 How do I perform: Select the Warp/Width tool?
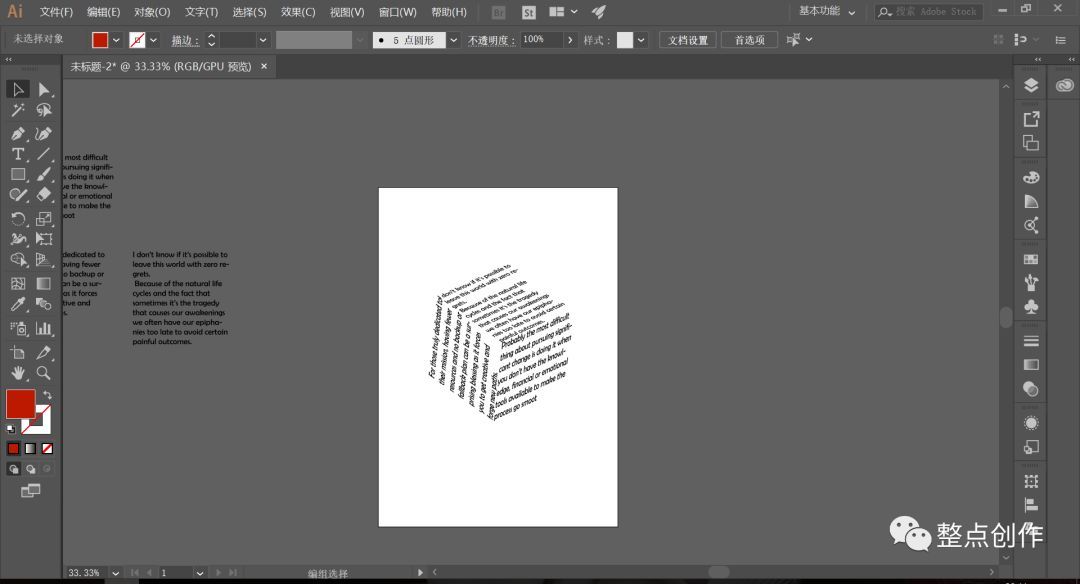(18, 239)
